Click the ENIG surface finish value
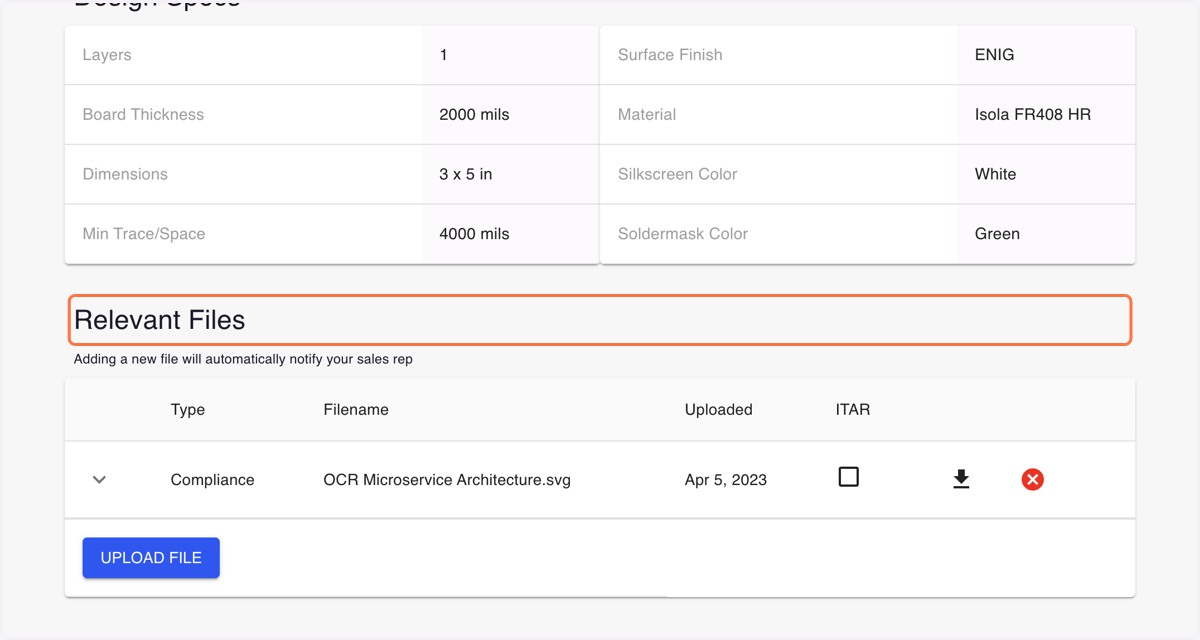Viewport: 1200px width, 640px height. 995,55
